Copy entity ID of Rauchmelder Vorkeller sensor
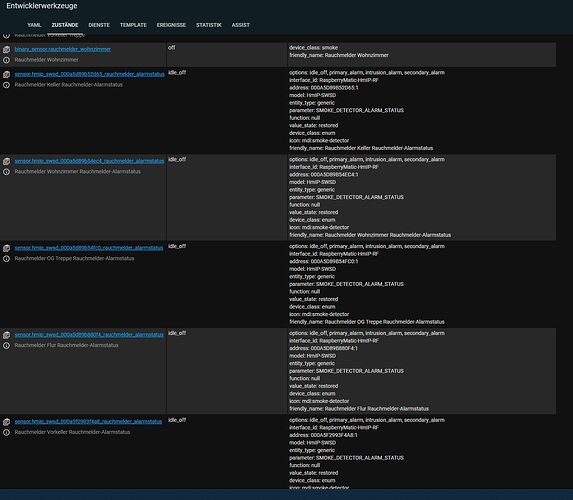The width and height of the screenshot is (573, 500). pyautogui.click(x=7, y=422)
